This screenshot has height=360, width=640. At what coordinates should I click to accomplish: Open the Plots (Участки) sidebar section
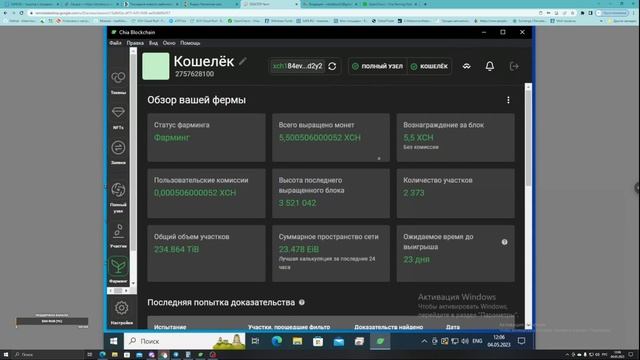click(118, 236)
